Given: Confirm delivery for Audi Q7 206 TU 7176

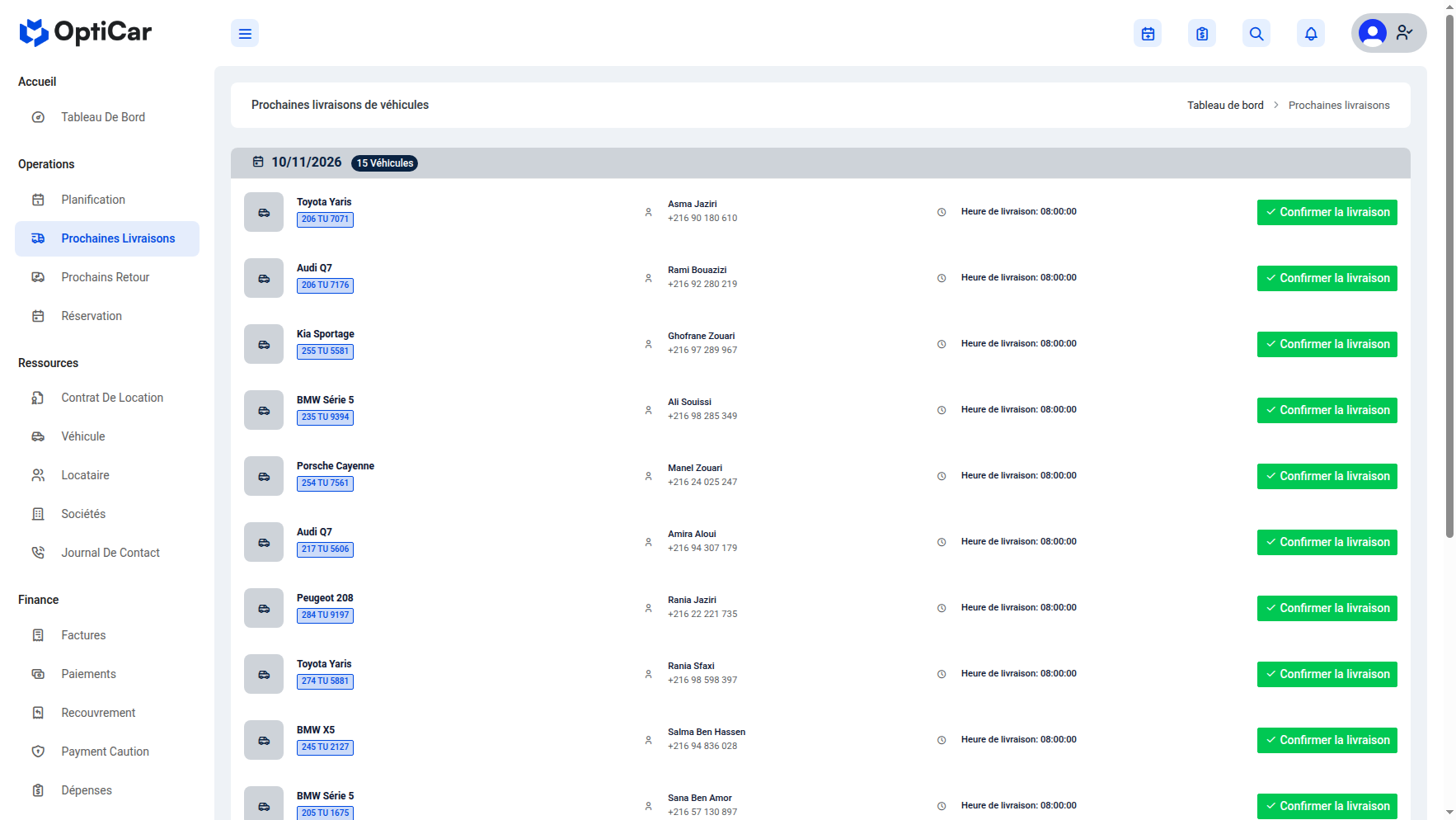Looking at the screenshot, I should tap(1327, 278).
